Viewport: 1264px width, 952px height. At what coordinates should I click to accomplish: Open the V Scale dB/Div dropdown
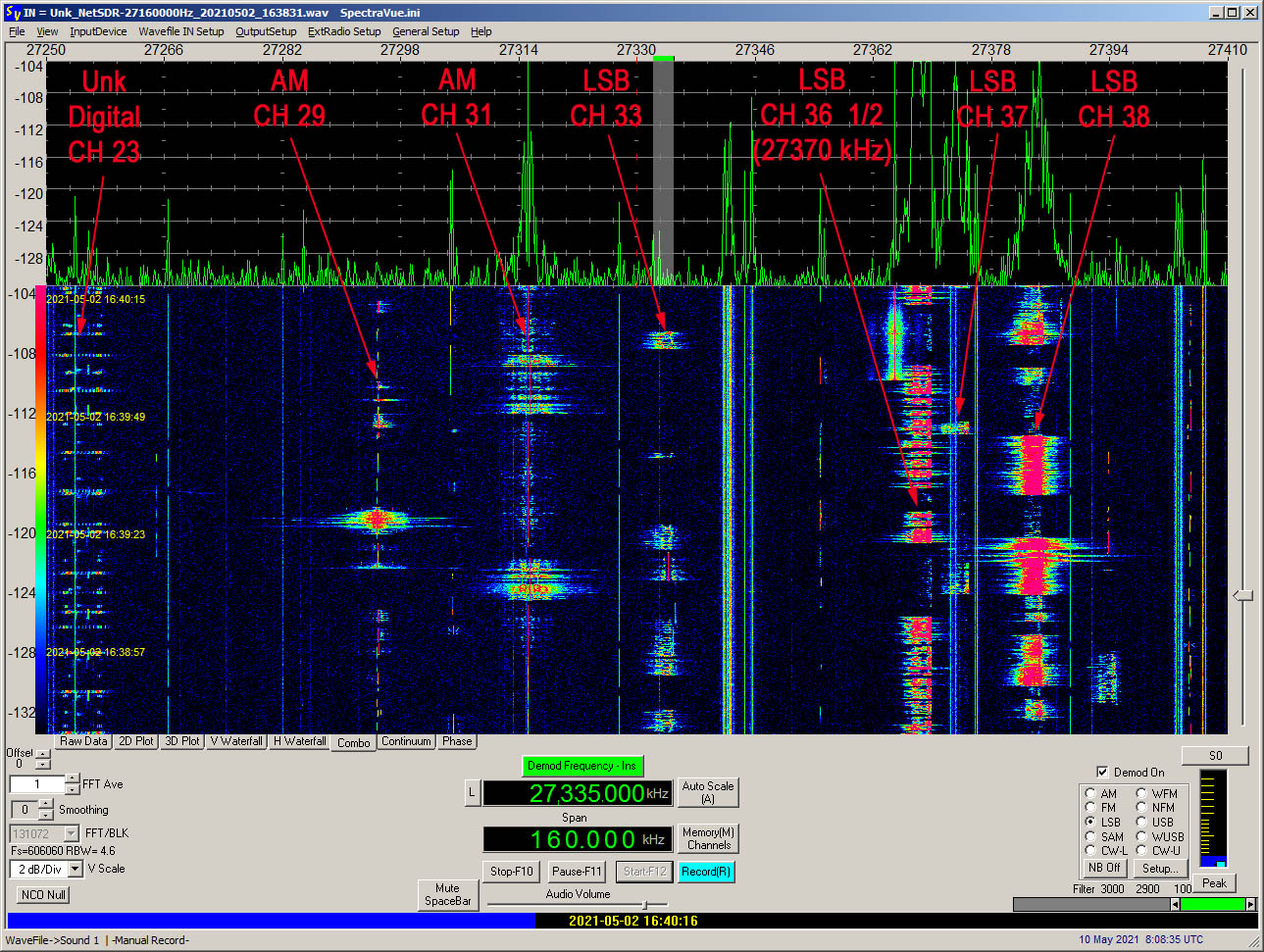(75, 869)
